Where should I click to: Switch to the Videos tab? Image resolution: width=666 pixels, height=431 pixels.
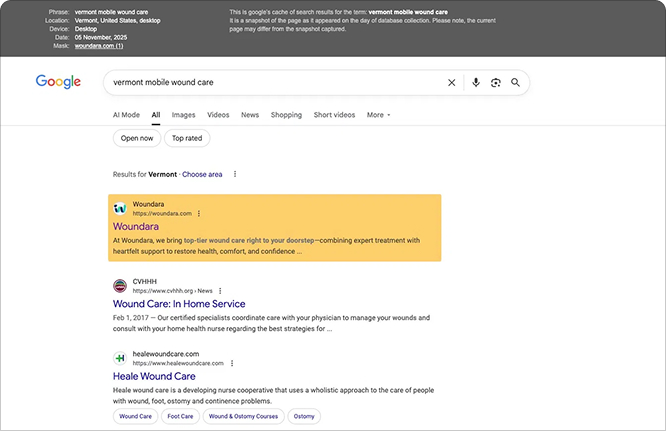218,115
